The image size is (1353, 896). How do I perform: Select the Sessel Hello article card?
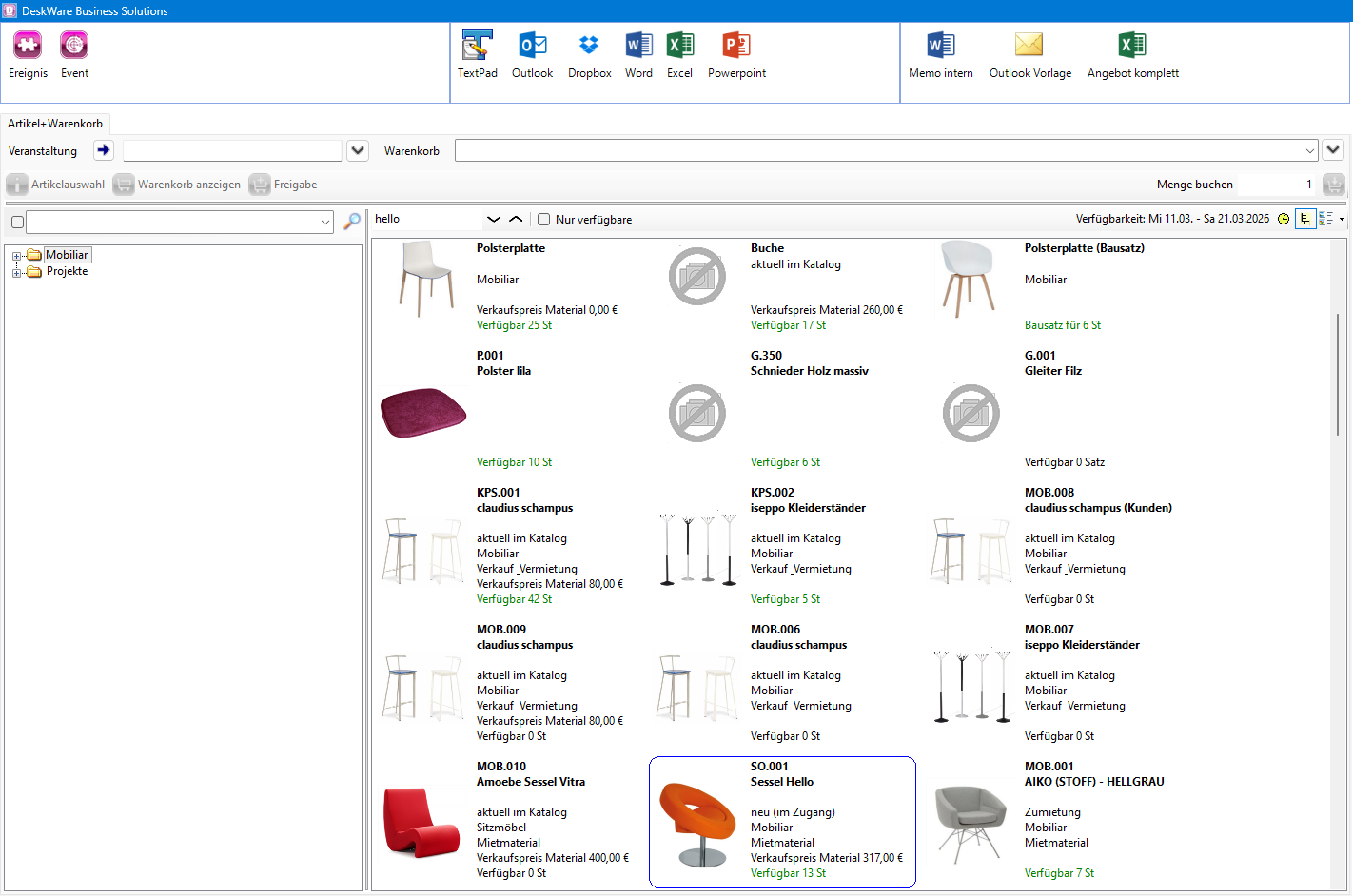(x=782, y=821)
